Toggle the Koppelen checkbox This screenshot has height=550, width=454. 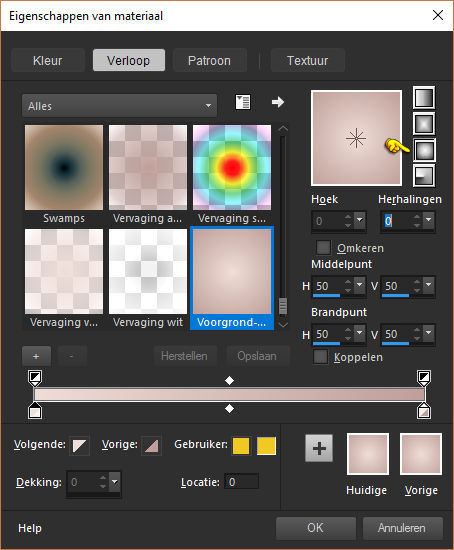(x=320, y=357)
